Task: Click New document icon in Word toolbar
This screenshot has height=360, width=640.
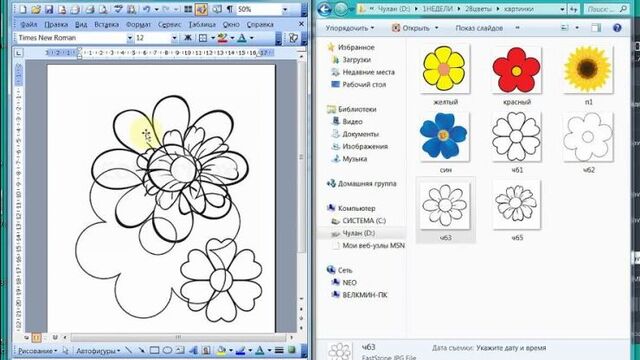Action: (x=23, y=9)
